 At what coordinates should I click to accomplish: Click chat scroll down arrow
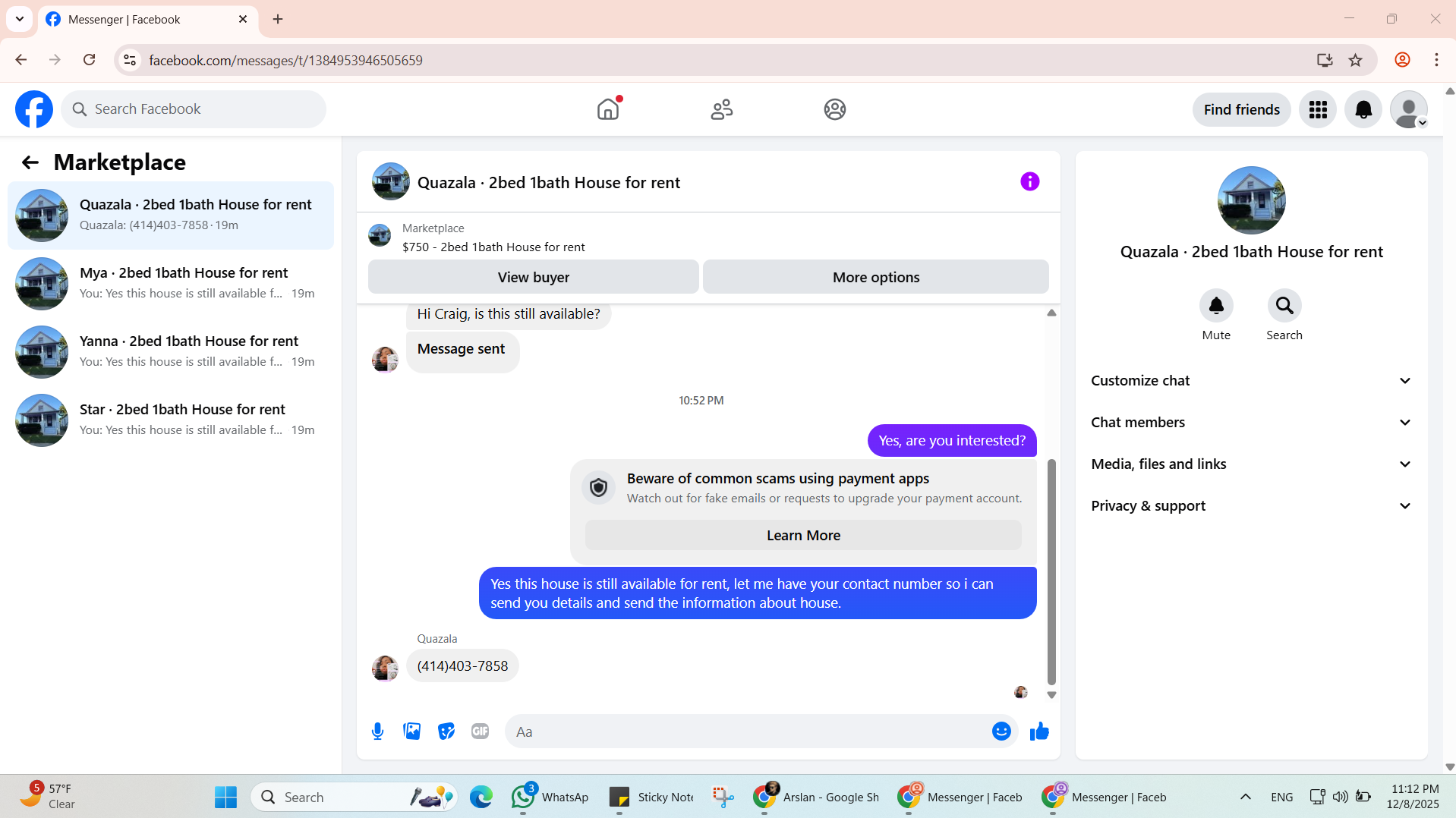(1051, 694)
